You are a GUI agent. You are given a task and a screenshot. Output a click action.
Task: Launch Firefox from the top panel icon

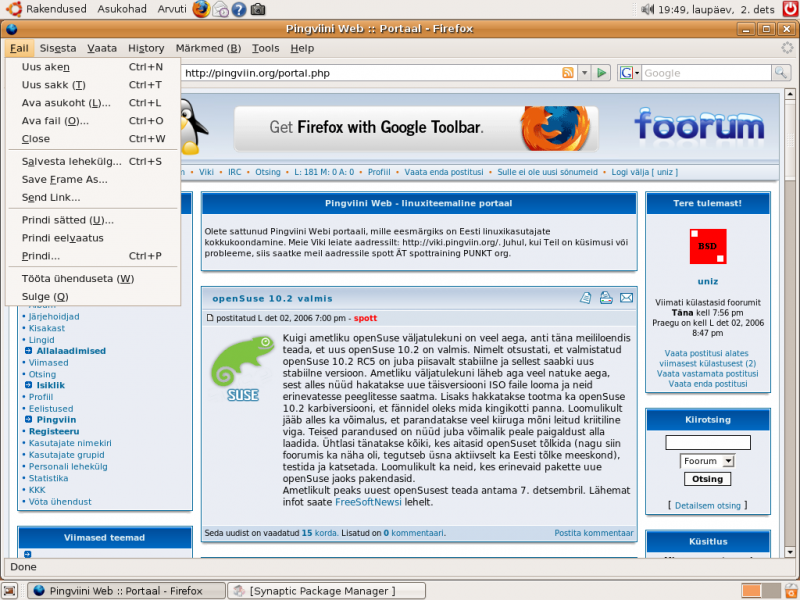tap(201, 9)
